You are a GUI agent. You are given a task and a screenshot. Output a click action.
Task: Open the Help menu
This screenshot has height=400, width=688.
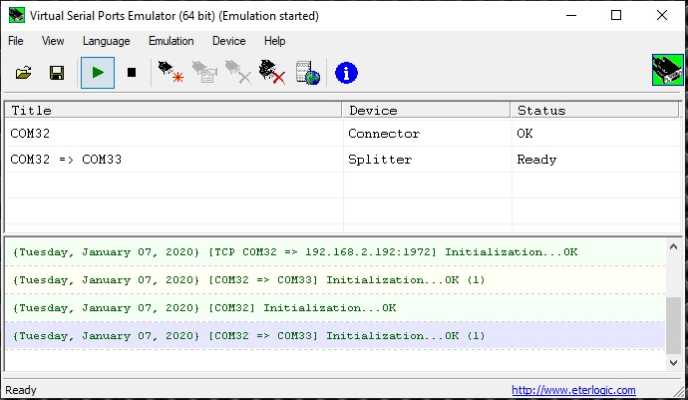[x=275, y=41]
